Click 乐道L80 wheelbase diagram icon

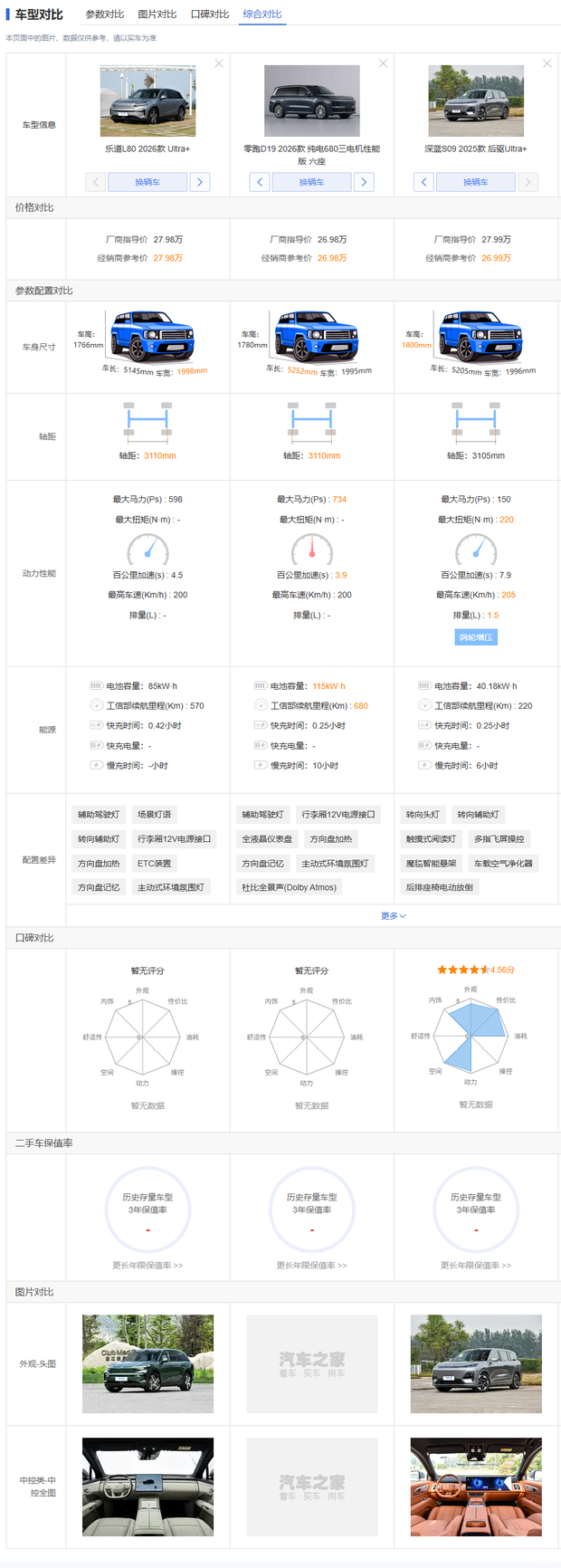tap(147, 421)
